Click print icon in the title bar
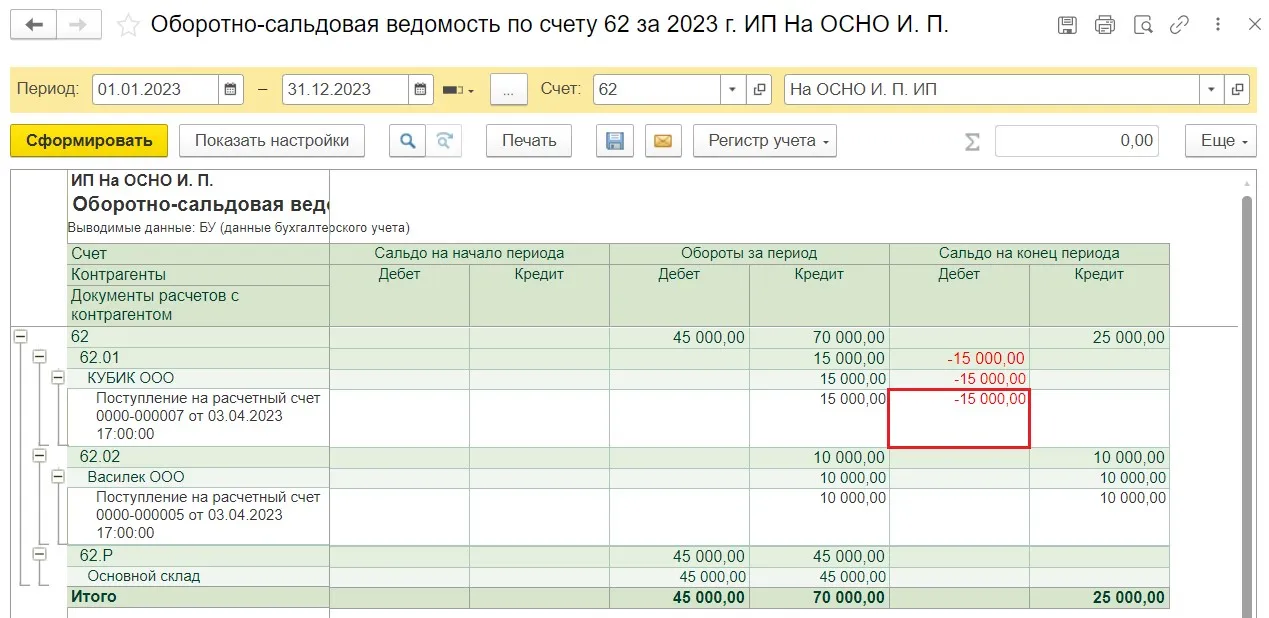 (x=1105, y=25)
